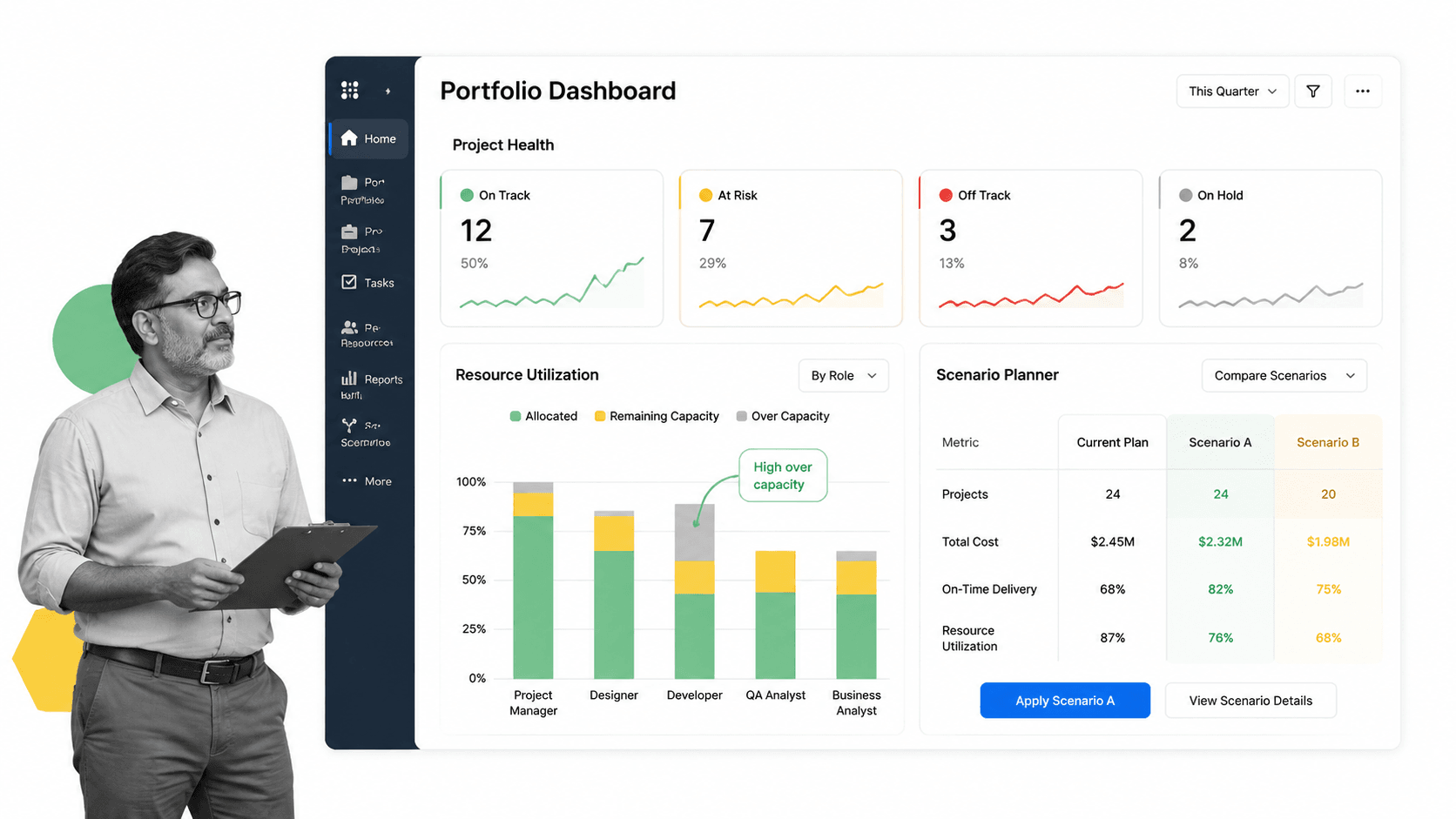Screen dimensions: 1456x819
Task: Click the 87% Resource Utilization value
Action: 1112,638
